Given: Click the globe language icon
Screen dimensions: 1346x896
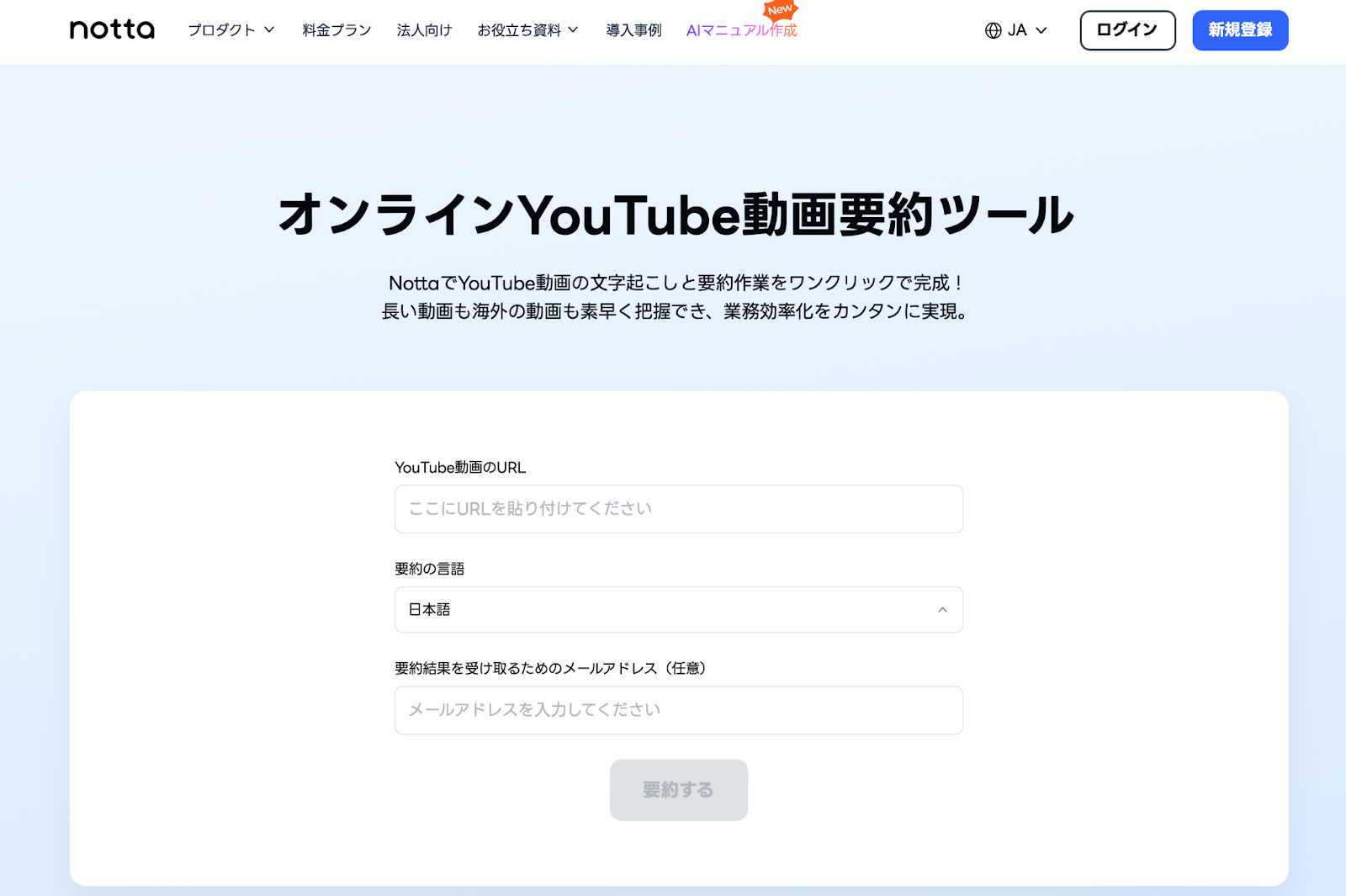Looking at the screenshot, I should click(x=994, y=30).
